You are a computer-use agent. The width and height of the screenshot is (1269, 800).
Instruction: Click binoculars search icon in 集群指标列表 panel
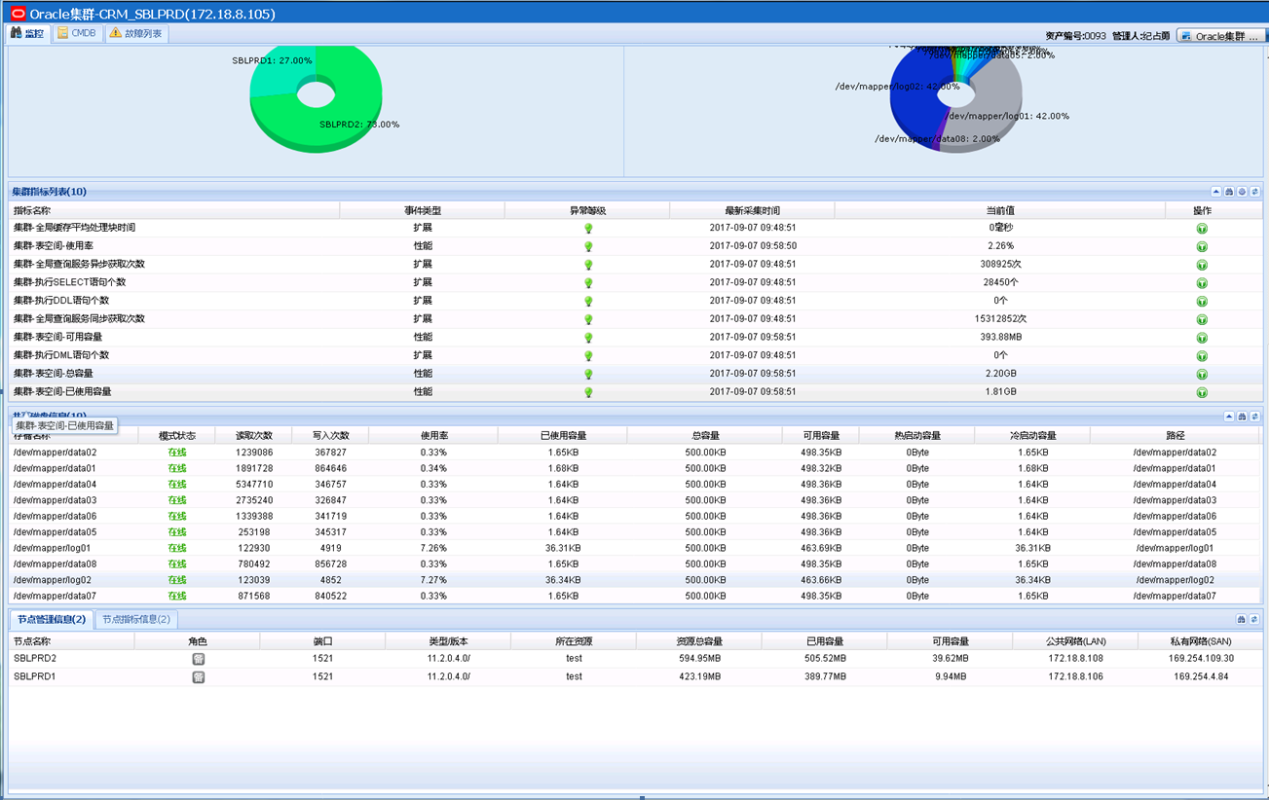[x=1229, y=191]
